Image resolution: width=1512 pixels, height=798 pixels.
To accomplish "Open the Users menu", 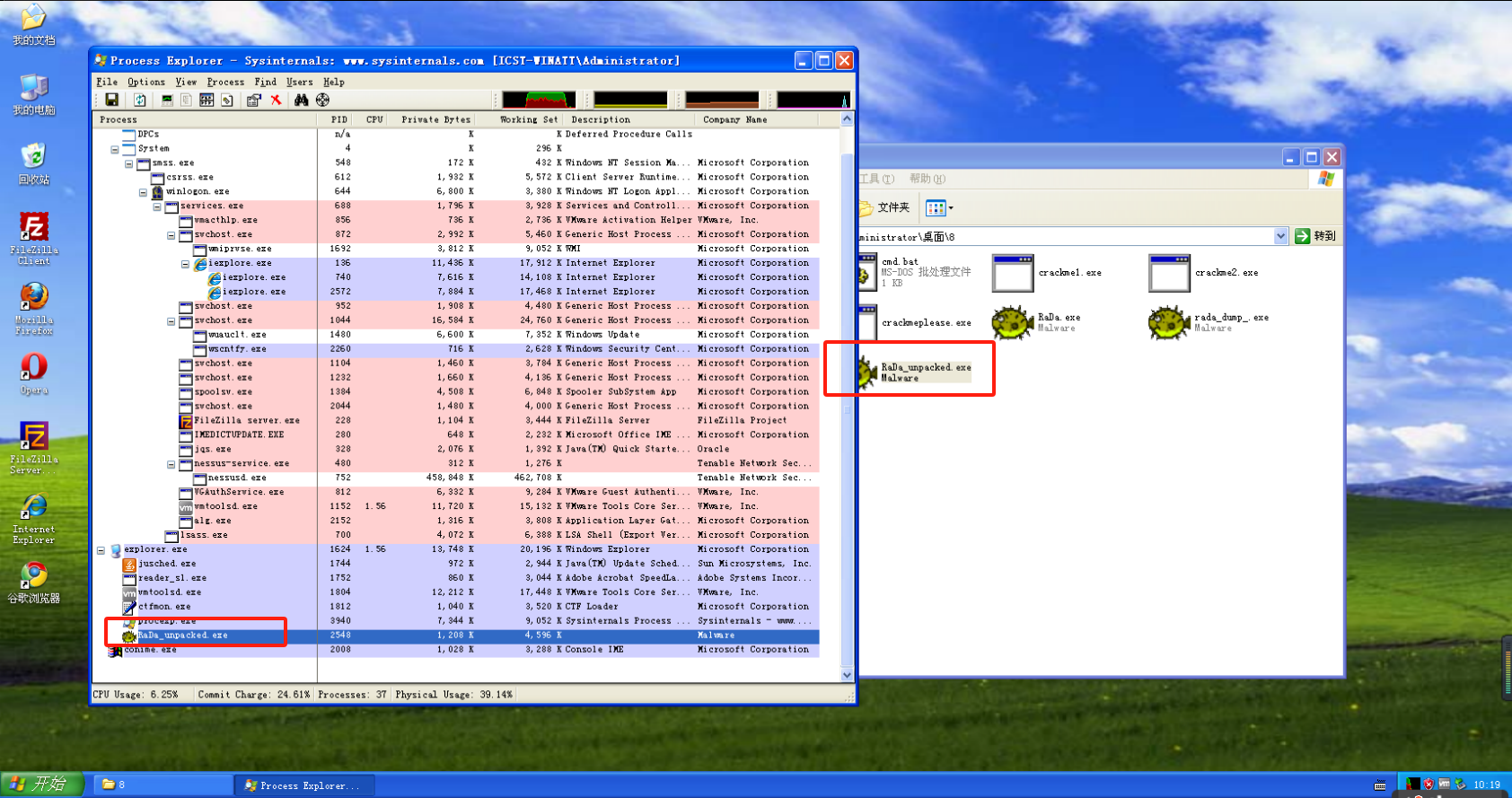I will coord(300,82).
